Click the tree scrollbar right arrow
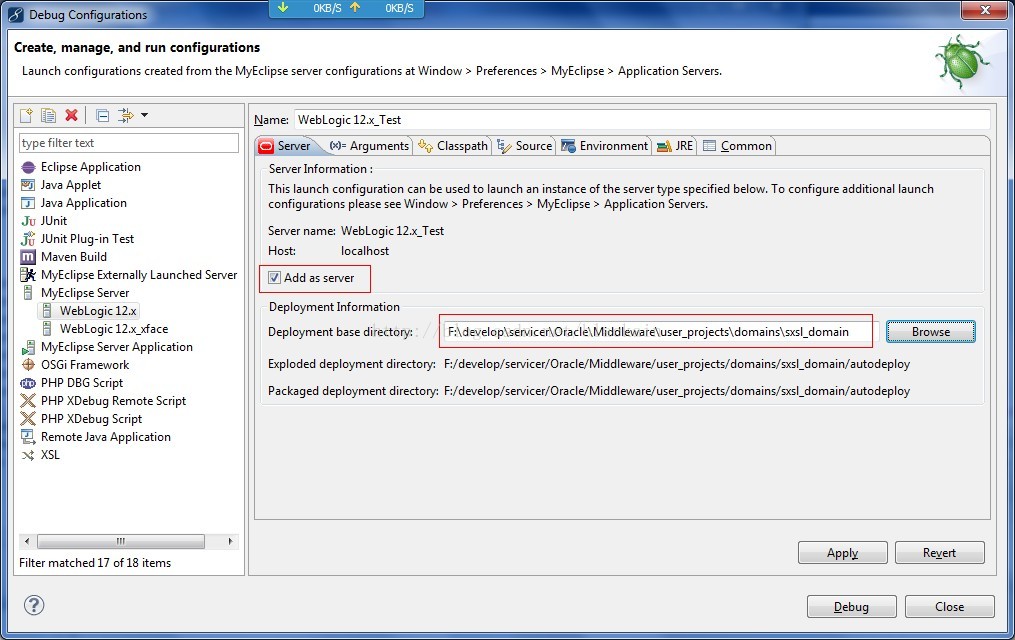 point(230,541)
